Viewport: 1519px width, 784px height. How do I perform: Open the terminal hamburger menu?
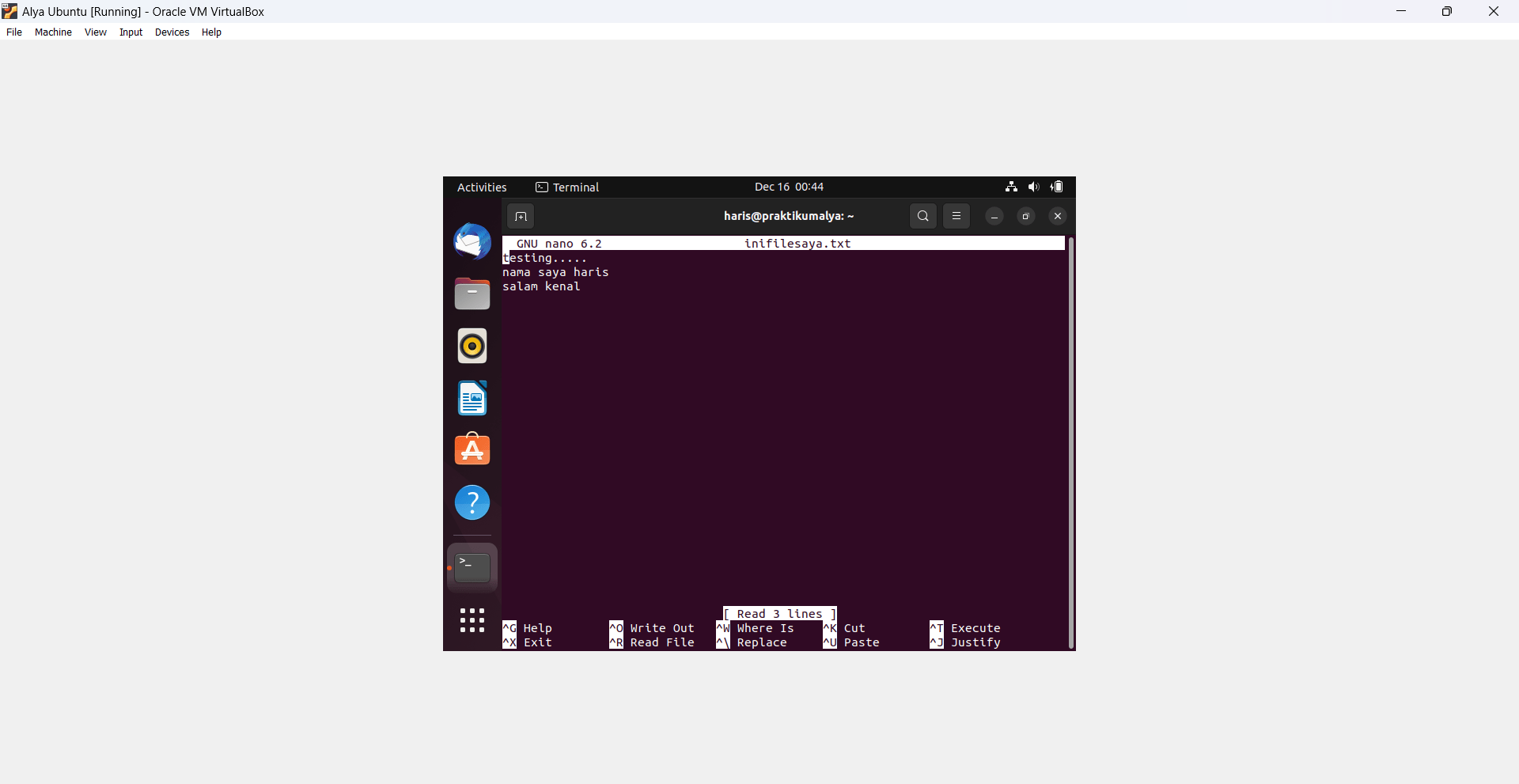point(956,216)
